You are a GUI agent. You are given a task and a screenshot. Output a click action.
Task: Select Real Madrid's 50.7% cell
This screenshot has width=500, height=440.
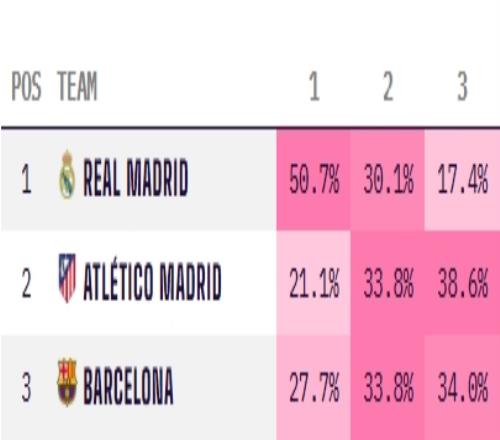point(314,179)
